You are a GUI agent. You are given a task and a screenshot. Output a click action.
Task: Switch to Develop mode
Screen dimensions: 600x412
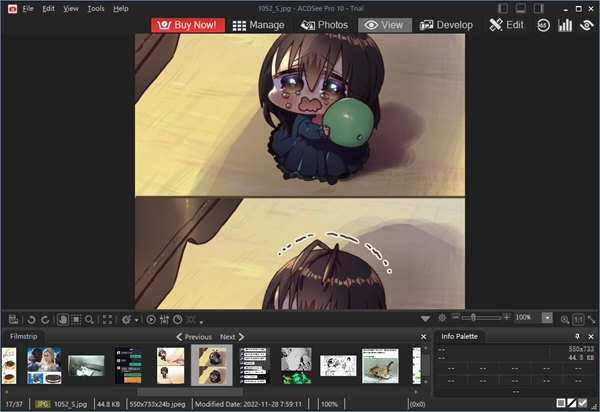pos(446,25)
